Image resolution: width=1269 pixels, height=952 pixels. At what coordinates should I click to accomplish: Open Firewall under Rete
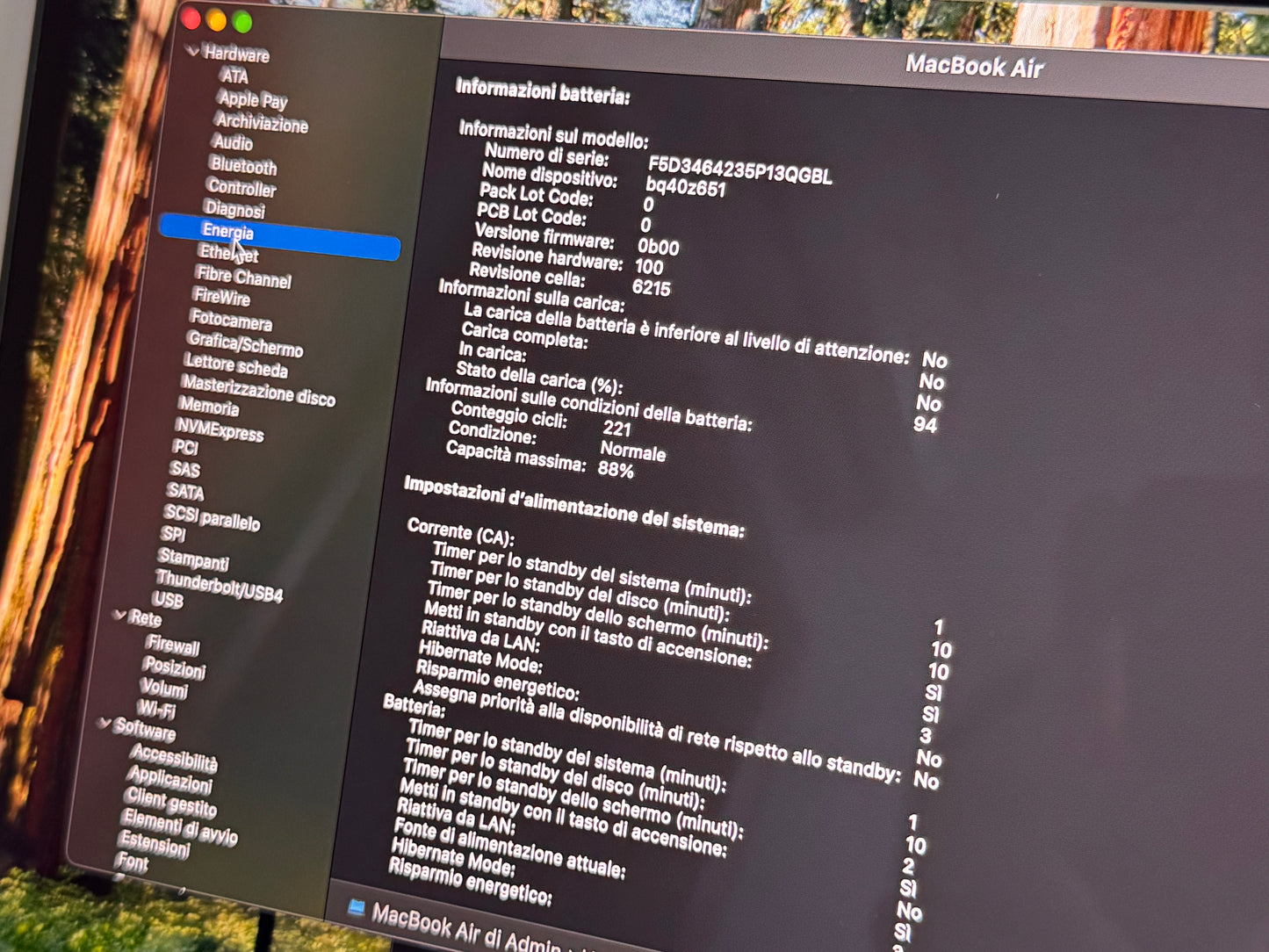[173, 645]
